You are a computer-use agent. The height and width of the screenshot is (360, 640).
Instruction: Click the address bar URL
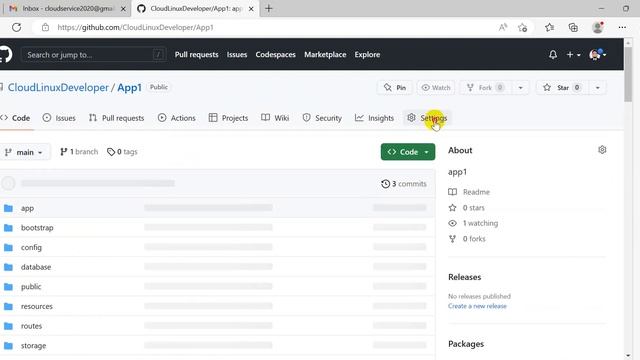pos(135,27)
